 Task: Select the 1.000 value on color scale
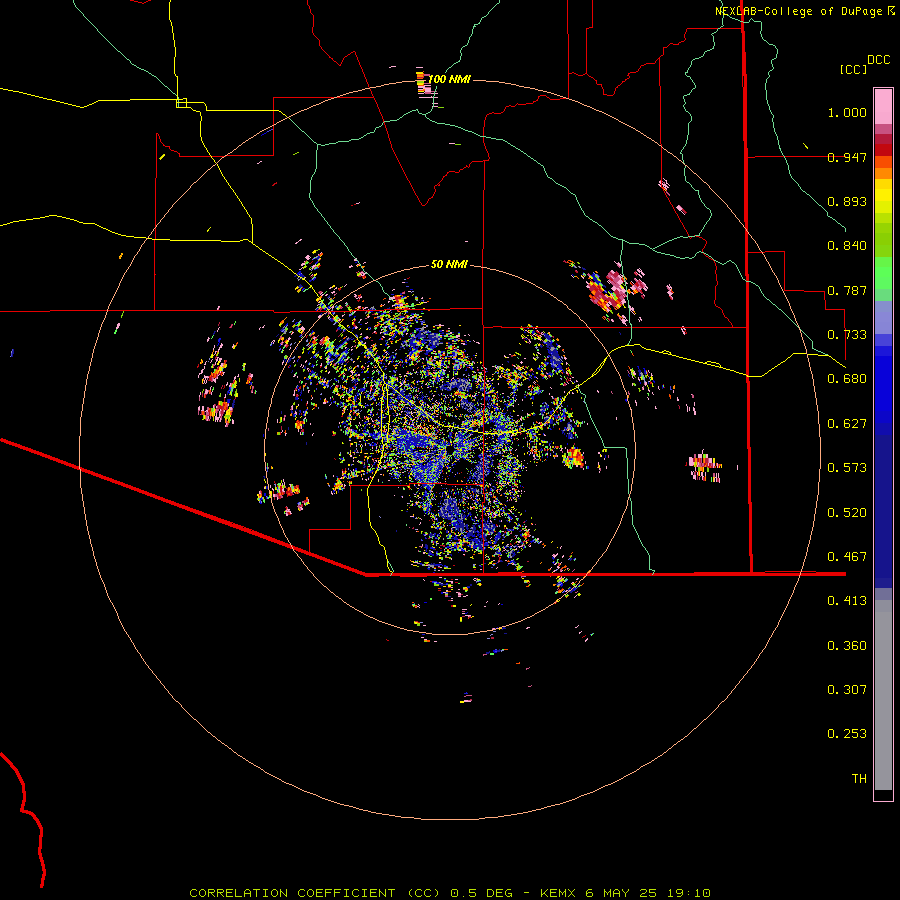click(847, 112)
